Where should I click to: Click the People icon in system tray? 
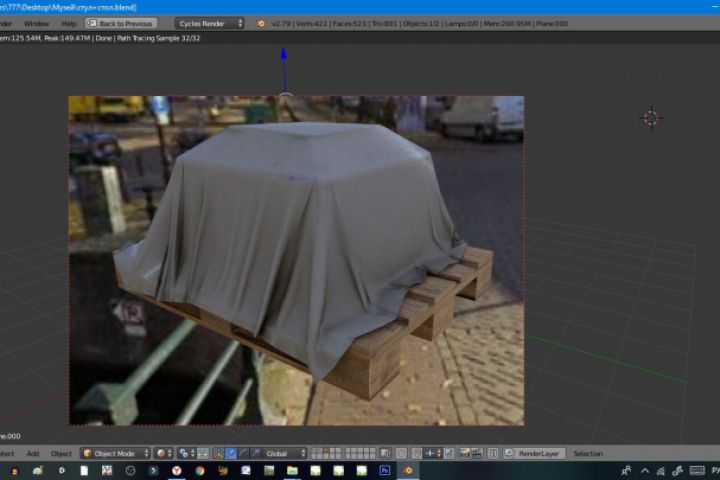[626, 470]
